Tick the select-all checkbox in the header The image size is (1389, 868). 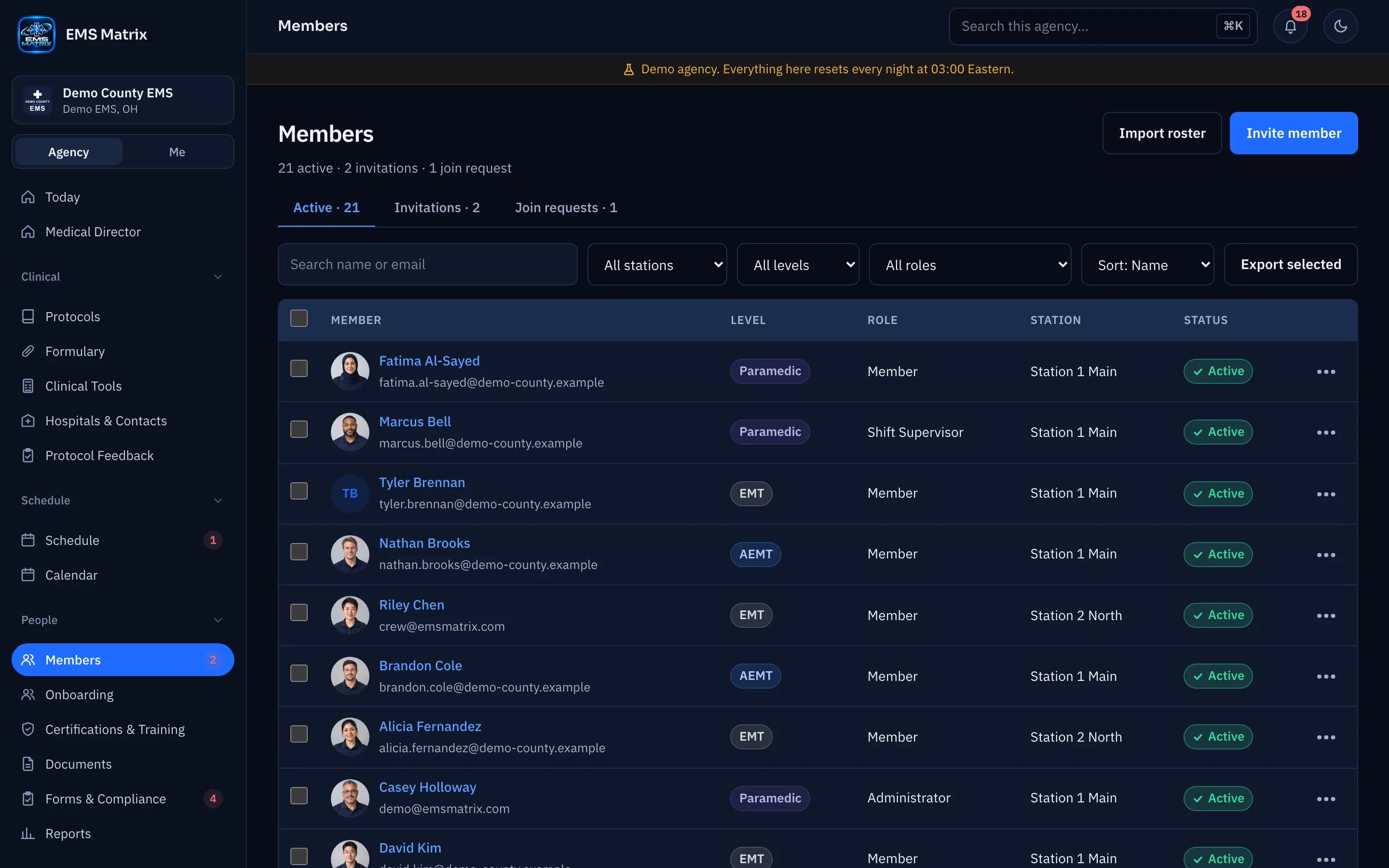tap(299, 319)
